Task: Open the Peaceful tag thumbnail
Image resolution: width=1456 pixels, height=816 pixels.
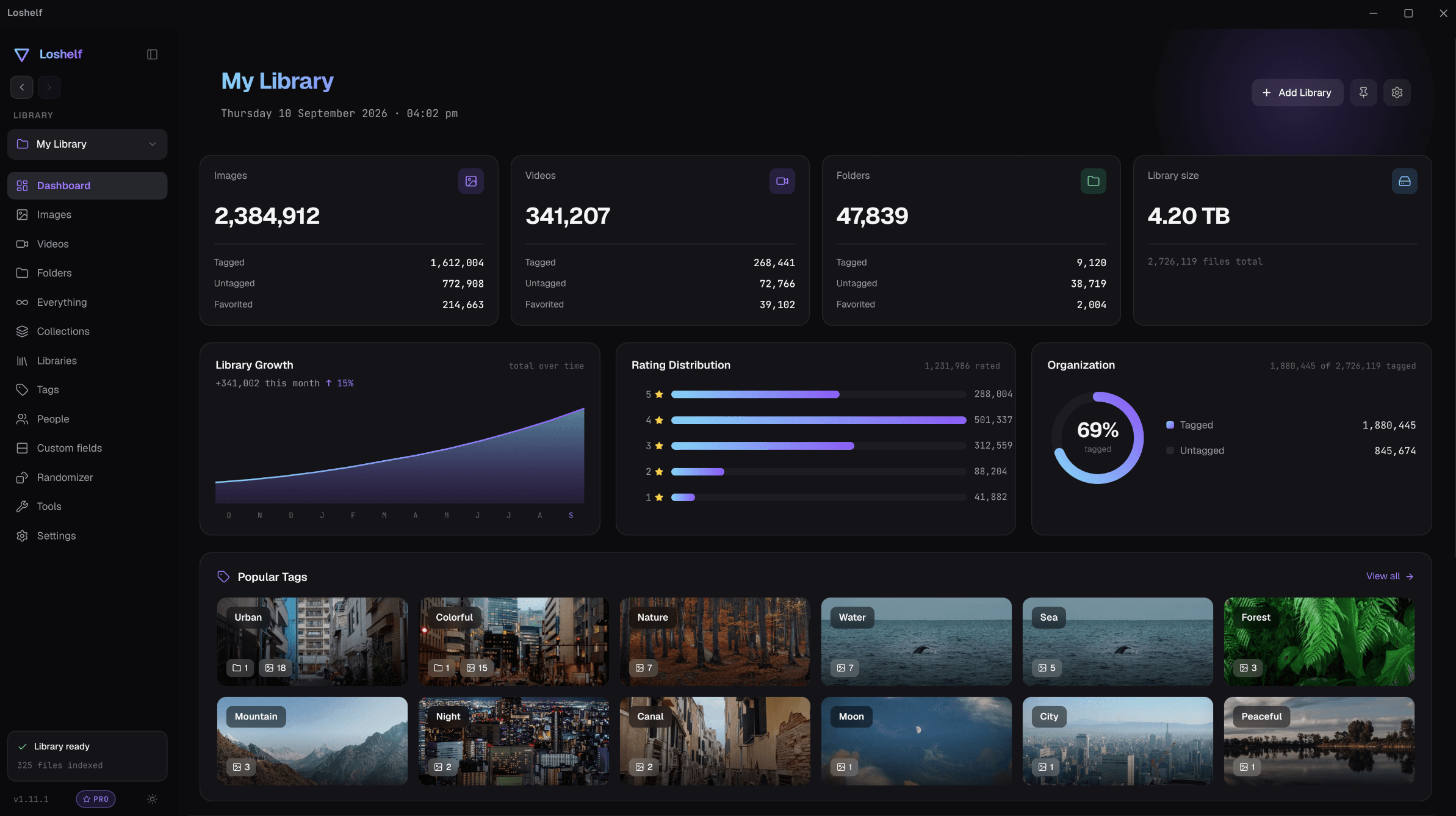Action: (x=1319, y=741)
